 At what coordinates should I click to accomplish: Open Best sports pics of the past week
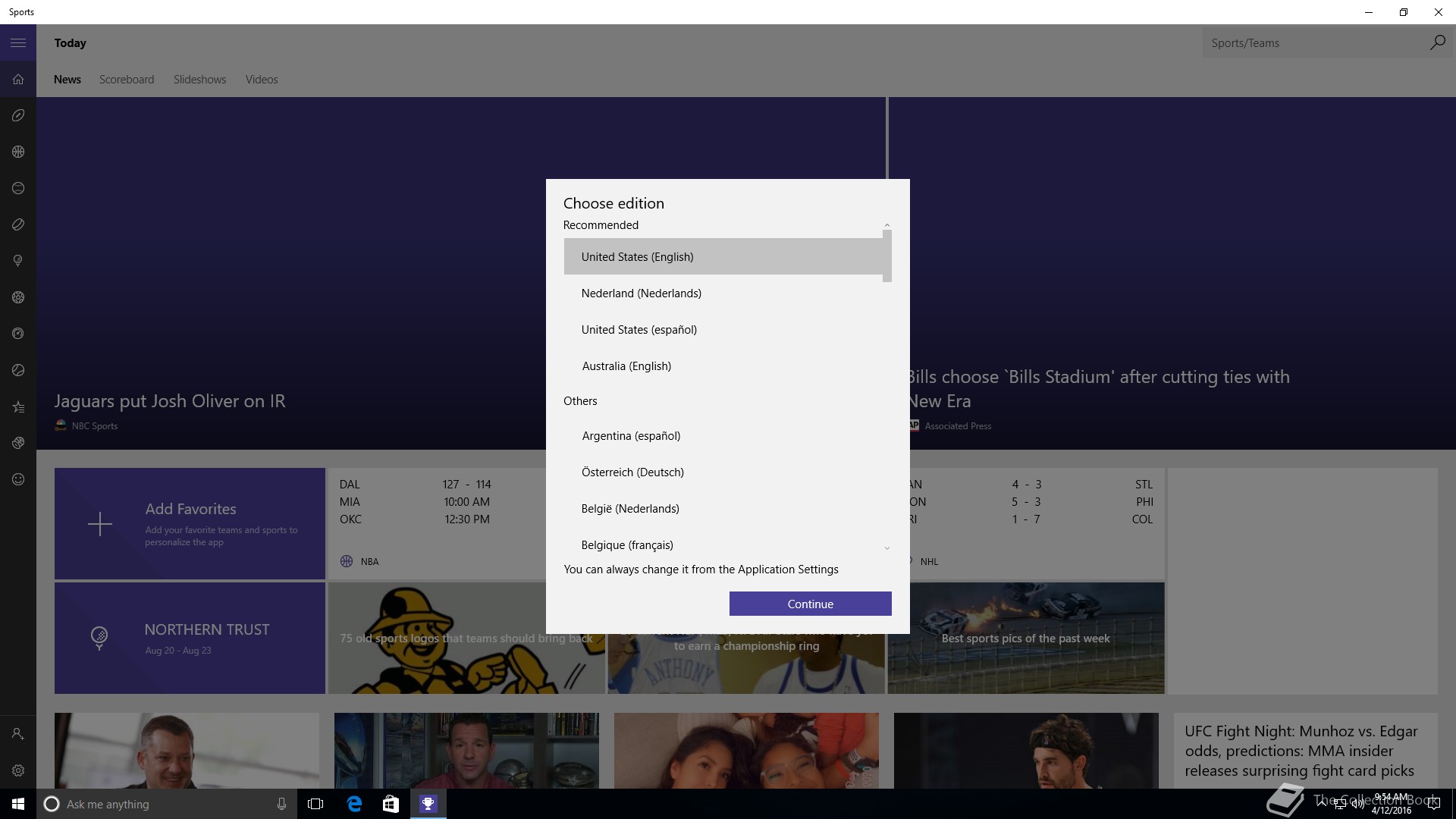[1026, 638]
